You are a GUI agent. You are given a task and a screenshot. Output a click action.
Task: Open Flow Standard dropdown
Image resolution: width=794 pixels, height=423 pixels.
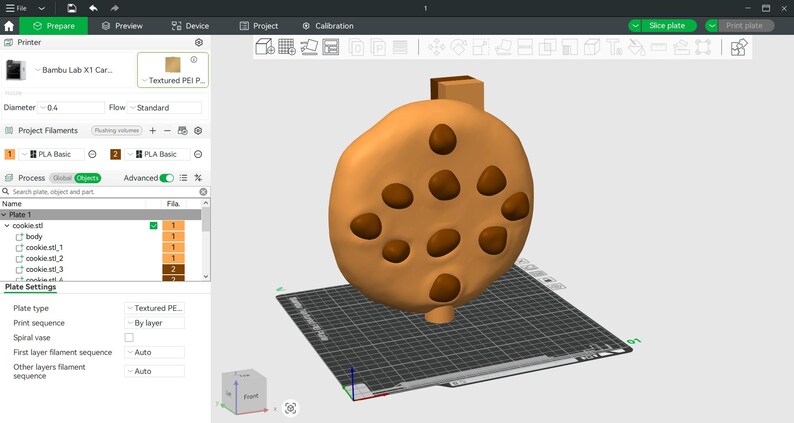point(164,108)
